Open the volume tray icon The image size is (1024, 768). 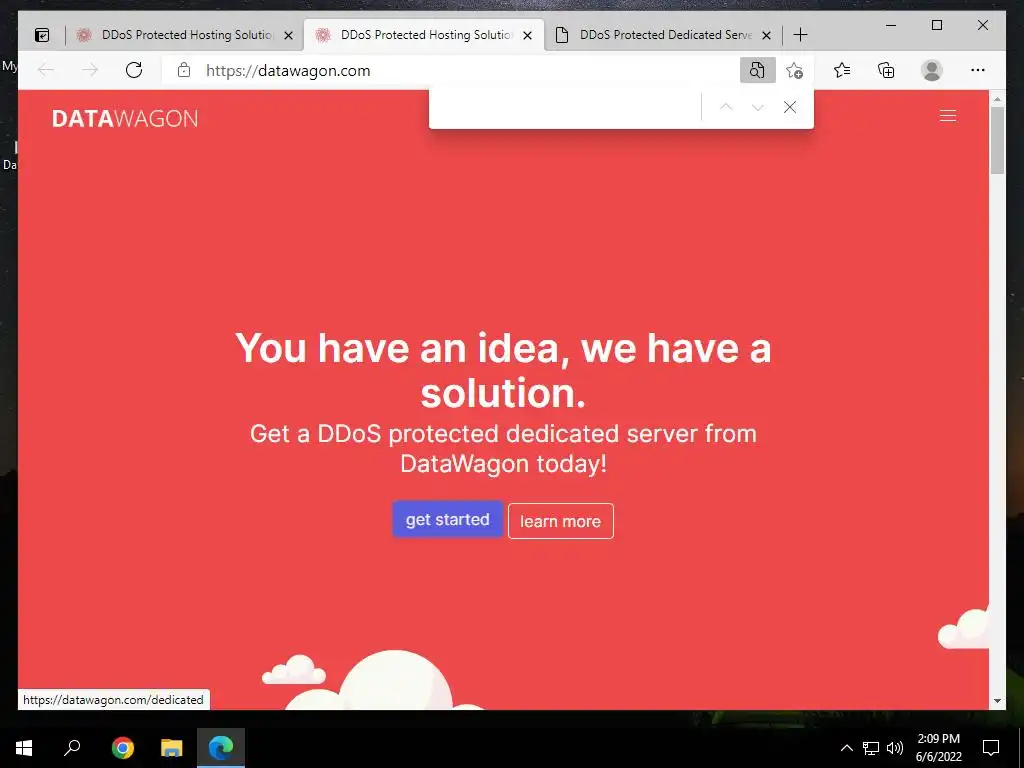coord(895,748)
